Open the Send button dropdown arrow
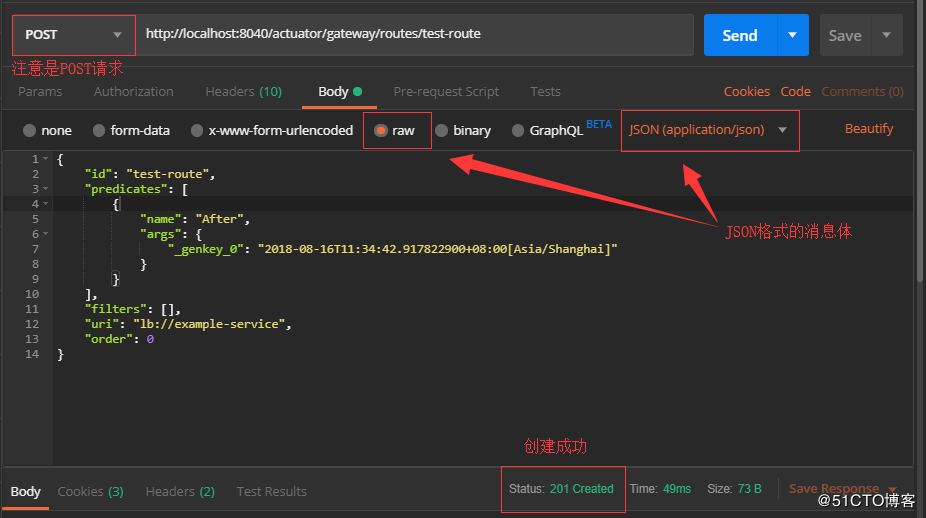The height and width of the screenshot is (518, 926). coord(793,35)
